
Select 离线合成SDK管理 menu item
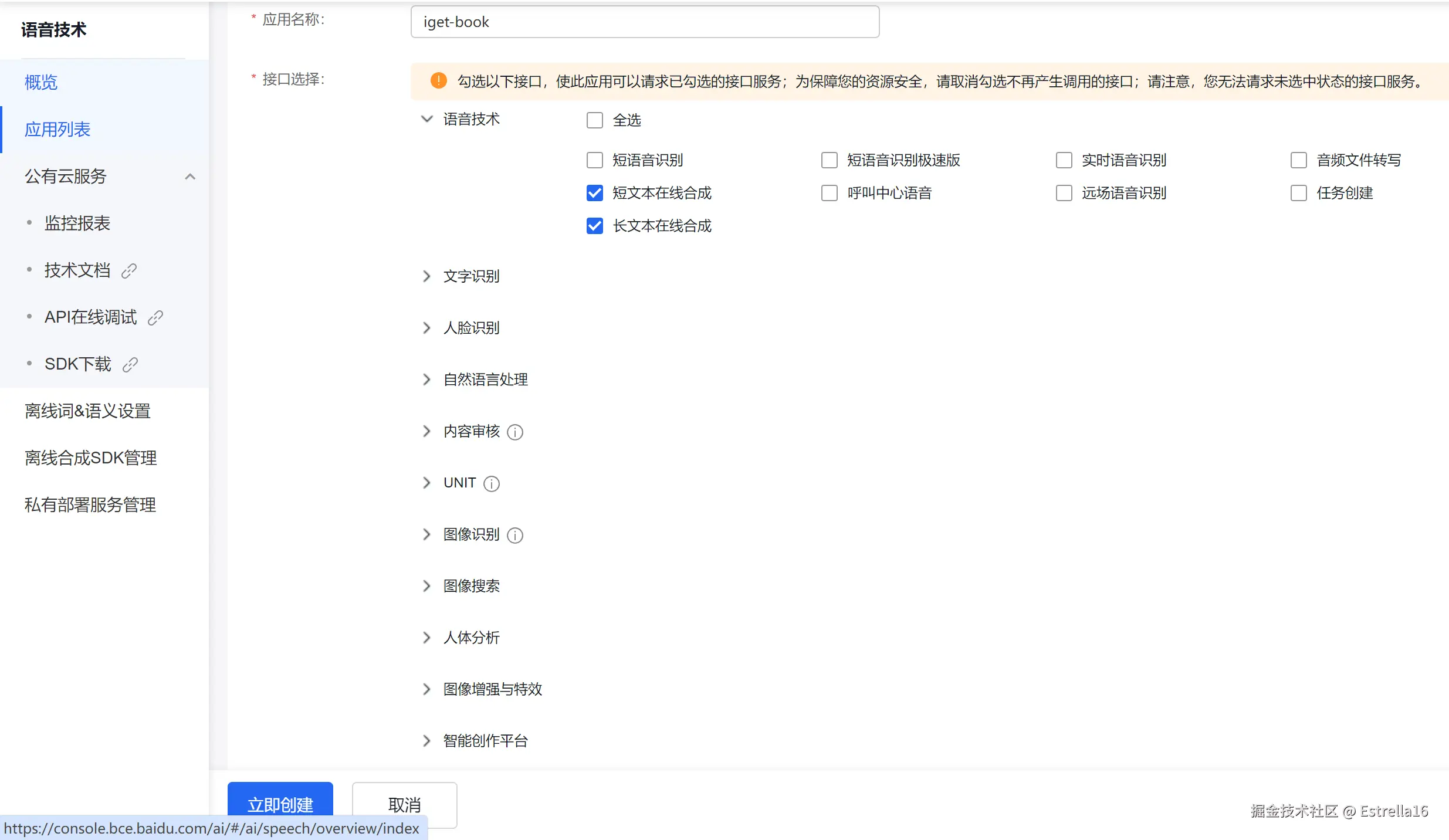click(90, 458)
